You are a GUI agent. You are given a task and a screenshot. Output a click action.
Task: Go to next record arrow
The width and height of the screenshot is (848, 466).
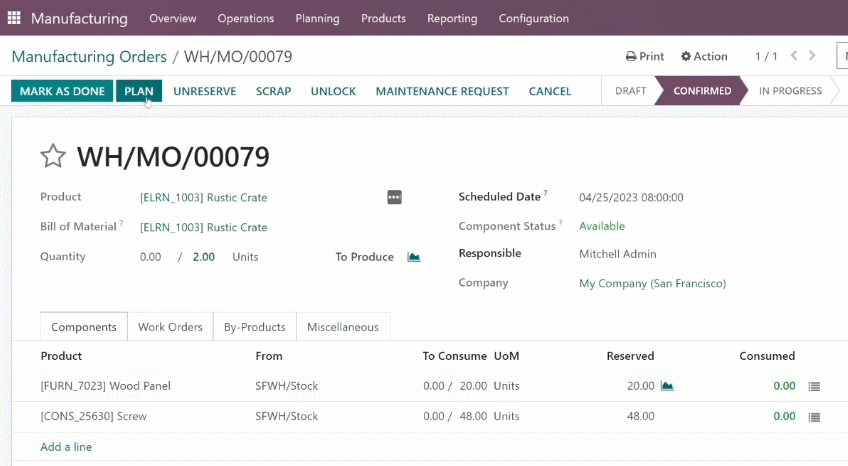coord(812,55)
